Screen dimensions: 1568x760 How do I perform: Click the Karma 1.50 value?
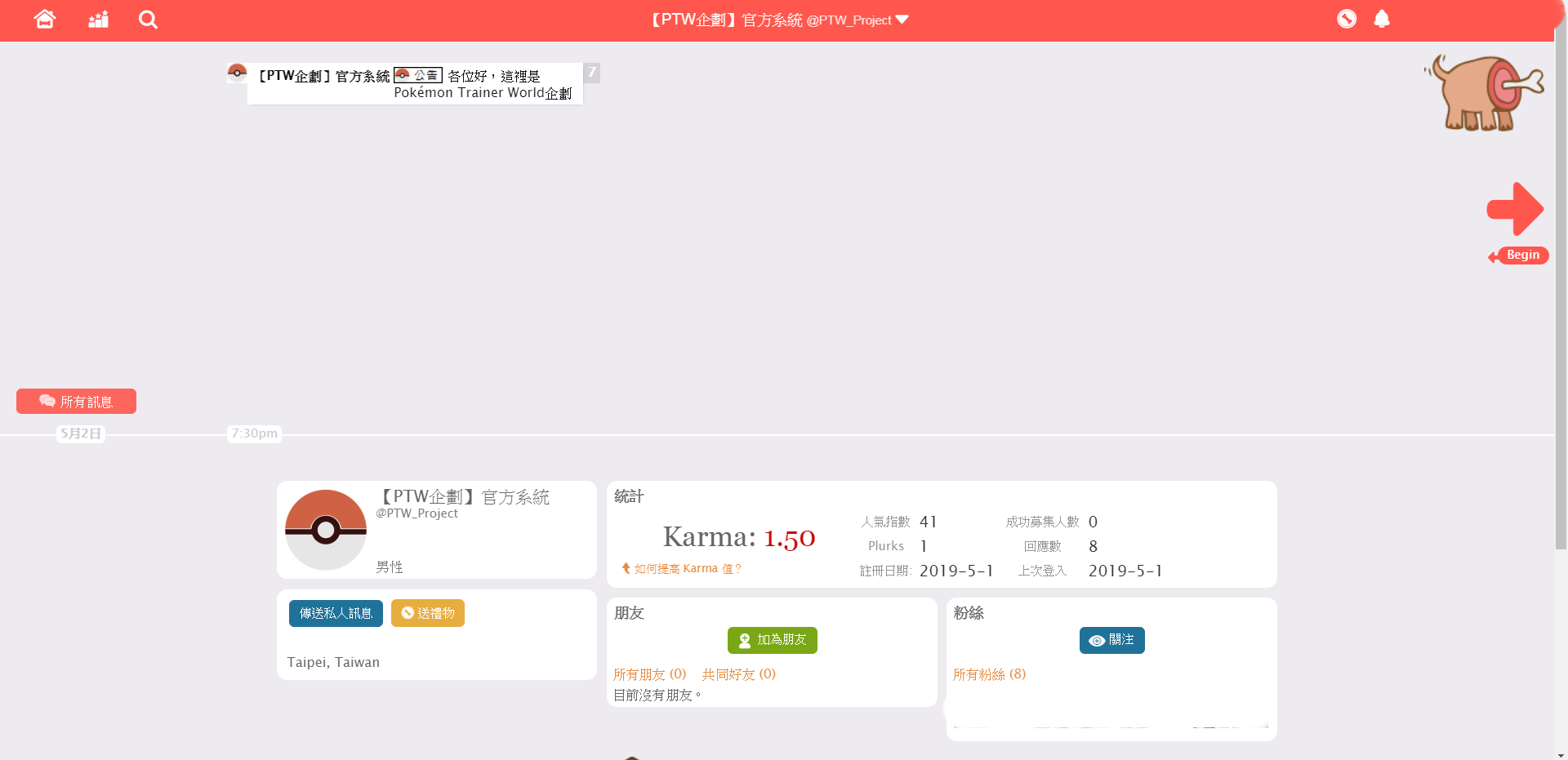pyautogui.click(x=790, y=537)
